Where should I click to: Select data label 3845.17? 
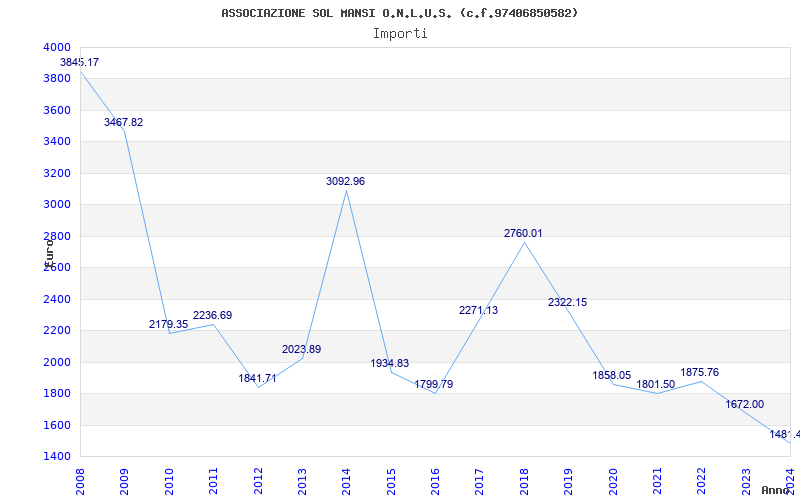click(x=80, y=62)
